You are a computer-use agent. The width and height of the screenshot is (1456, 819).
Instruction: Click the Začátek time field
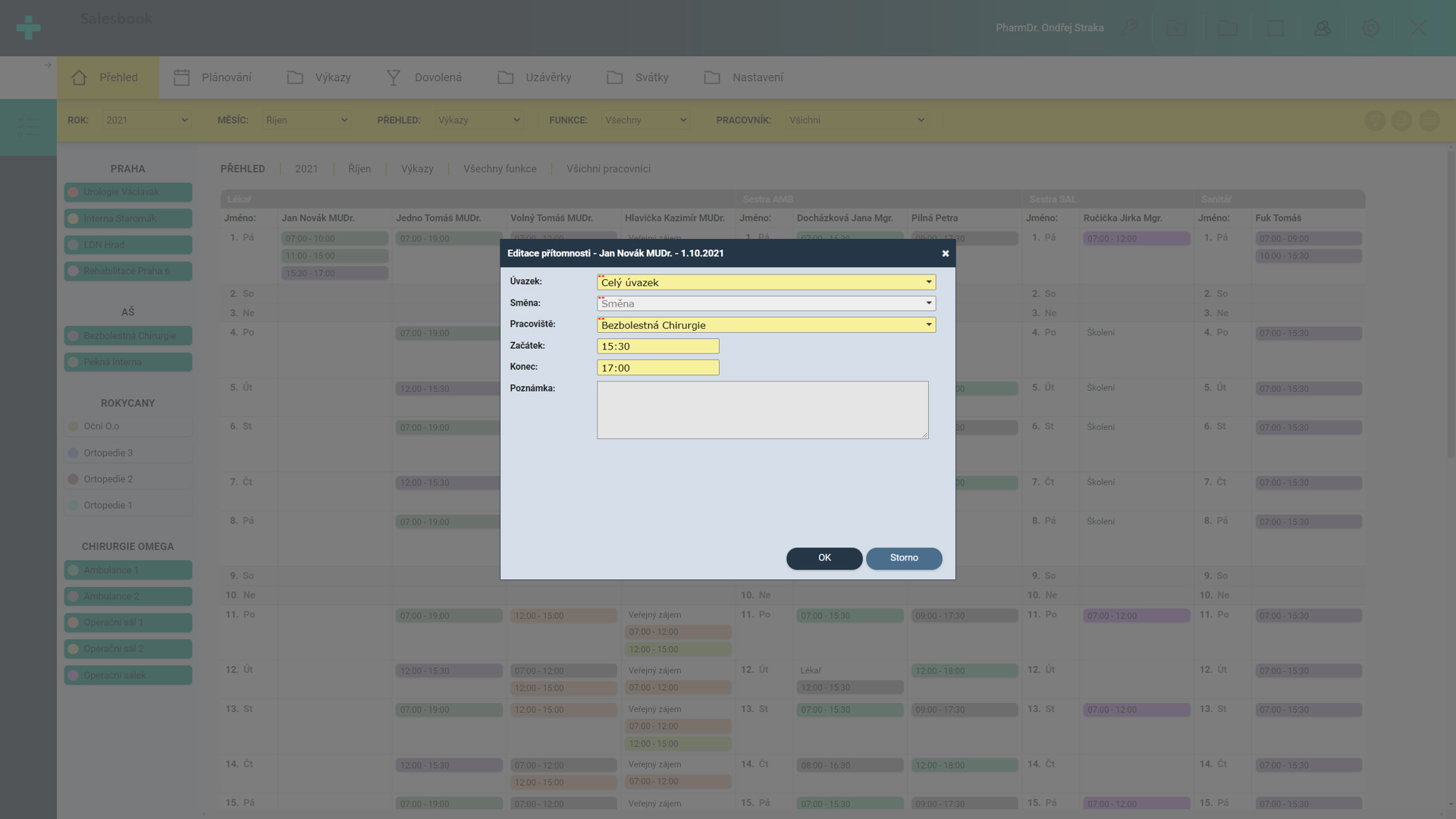(657, 347)
